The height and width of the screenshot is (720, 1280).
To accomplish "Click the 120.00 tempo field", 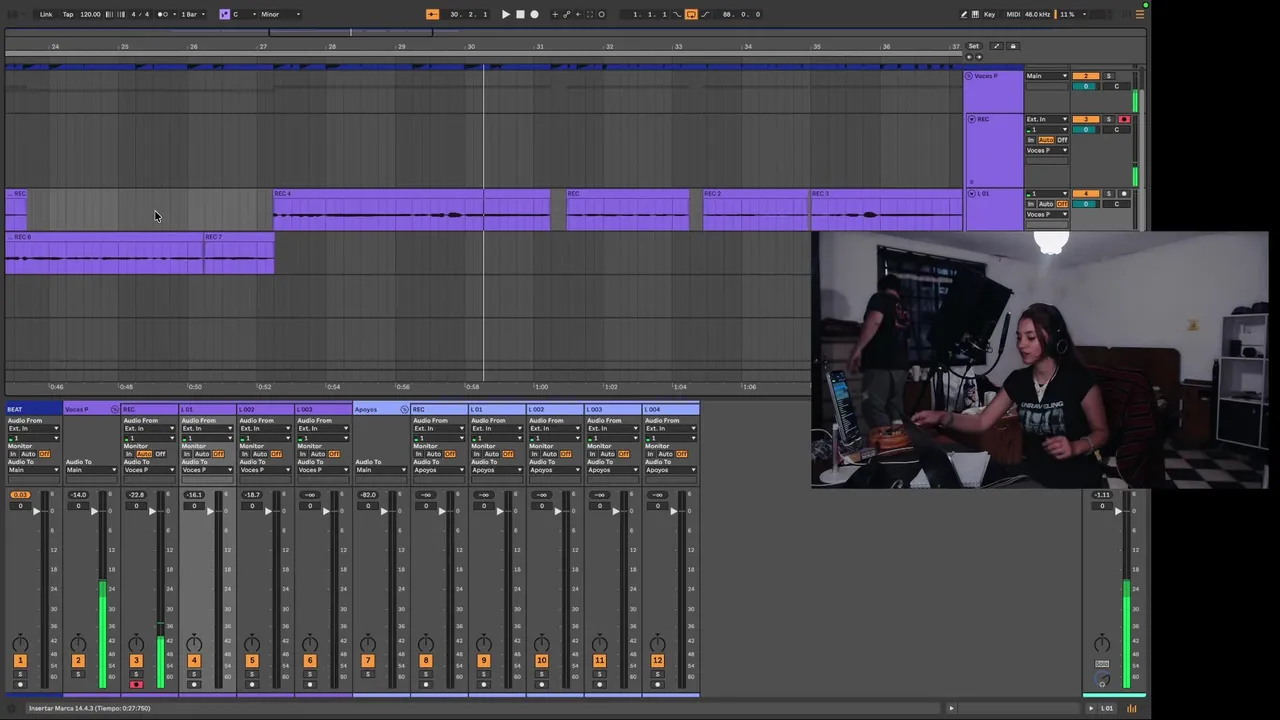I will pos(90,14).
